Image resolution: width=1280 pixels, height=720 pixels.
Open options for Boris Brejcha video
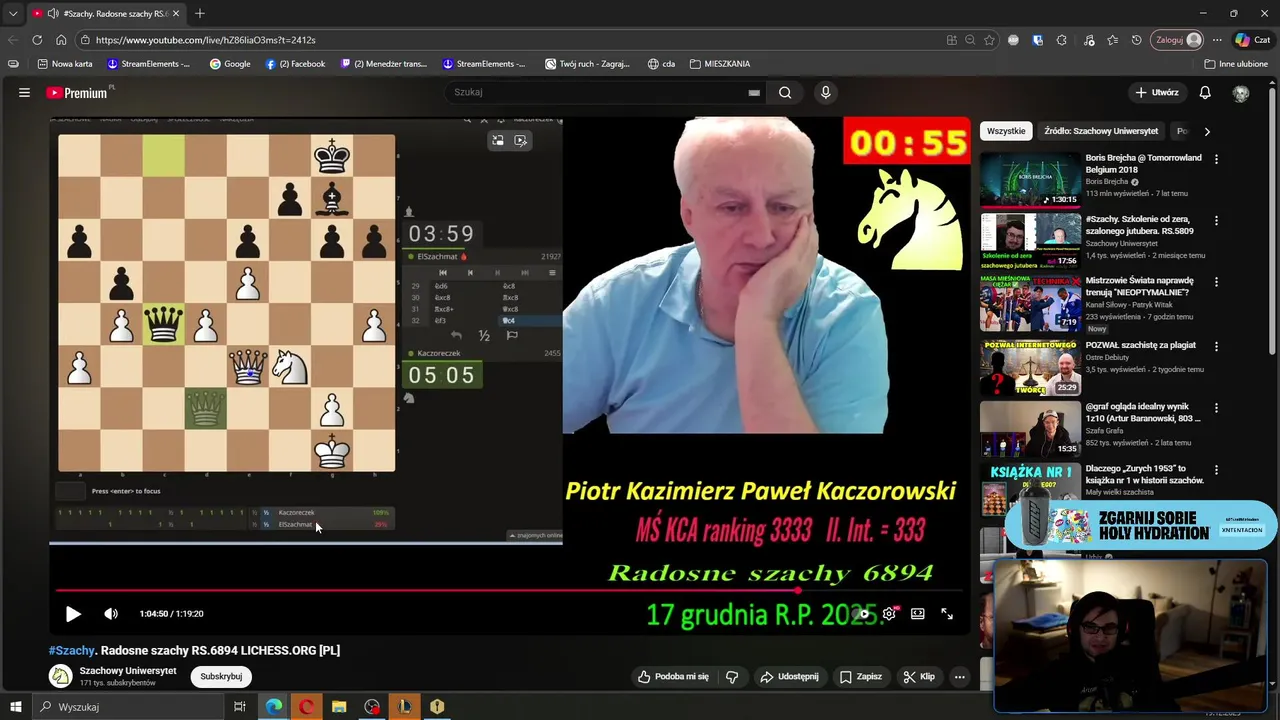(1216, 159)
